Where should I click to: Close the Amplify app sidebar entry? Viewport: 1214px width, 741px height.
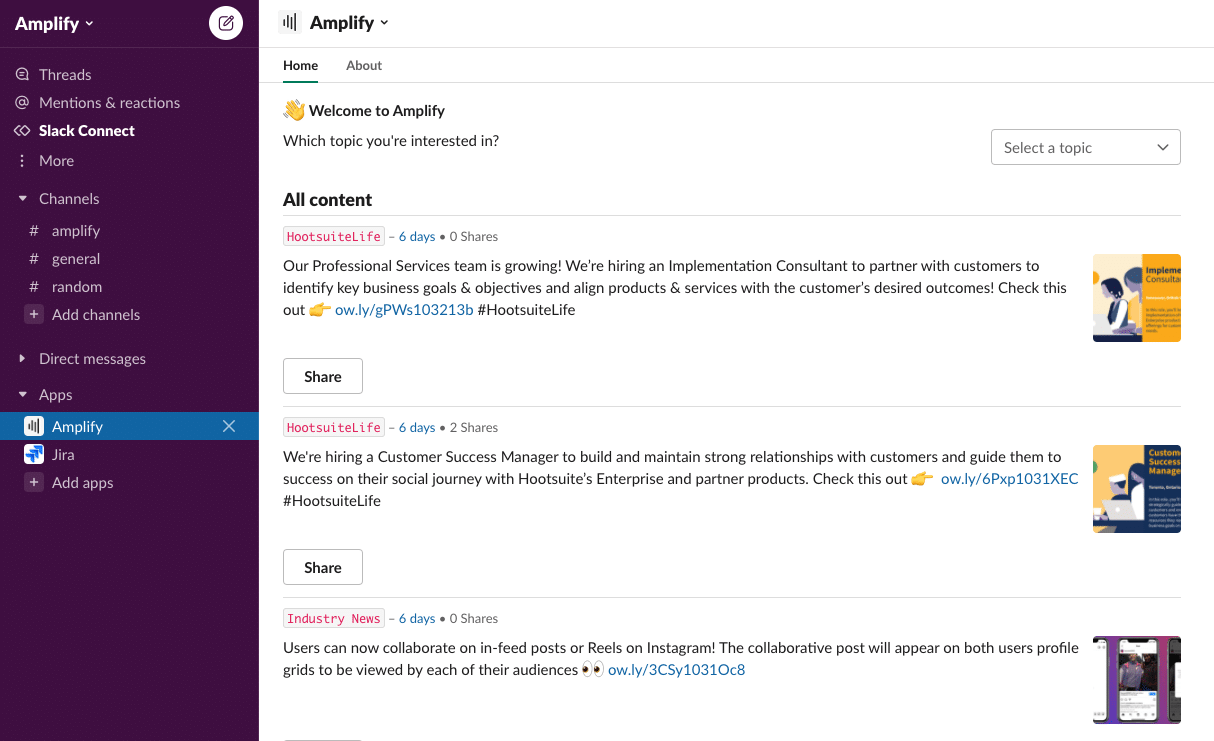pyautogui.click(x=229, y=427)
